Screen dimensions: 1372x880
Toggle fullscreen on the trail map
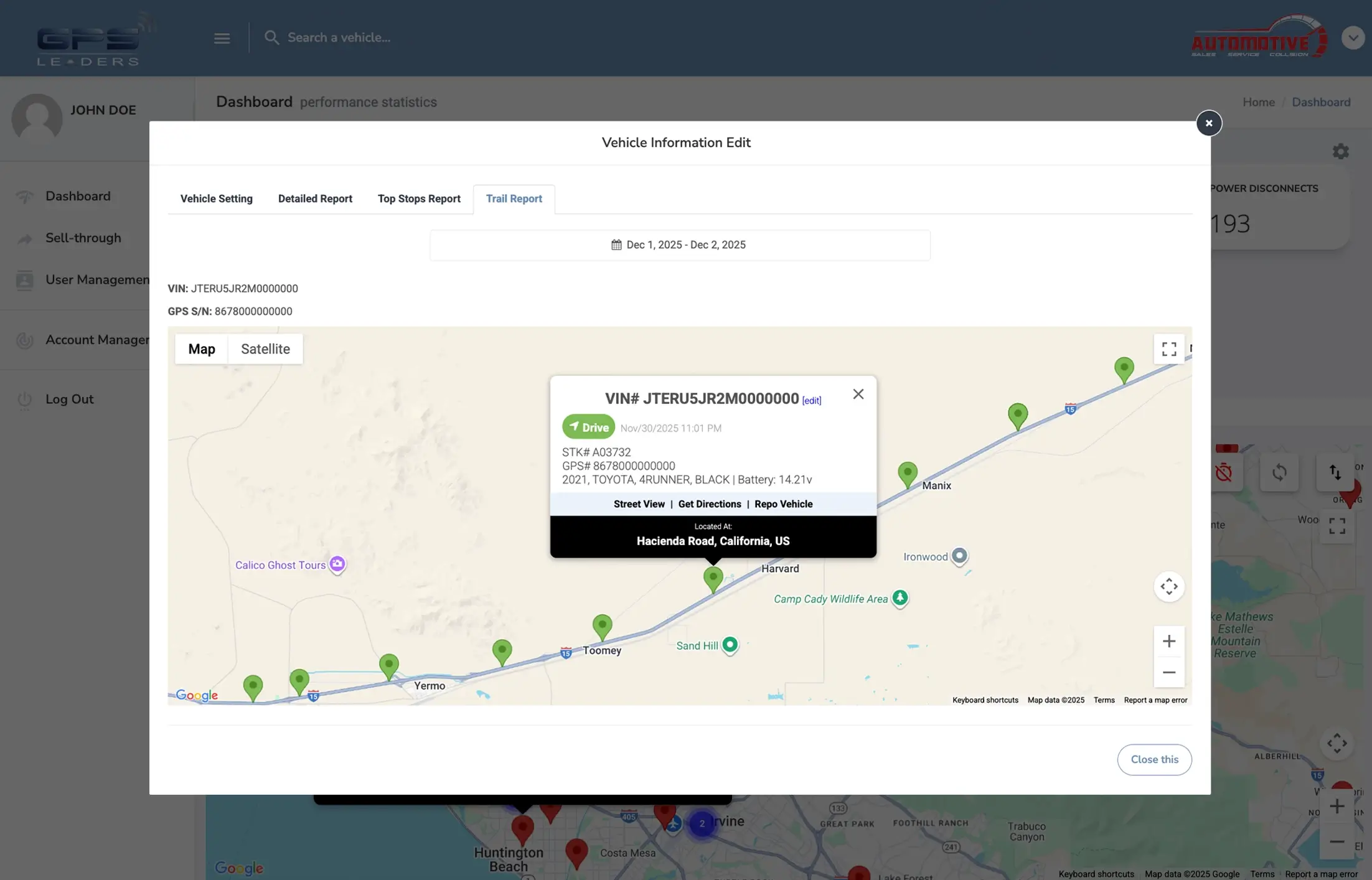tap(1168, 349)
